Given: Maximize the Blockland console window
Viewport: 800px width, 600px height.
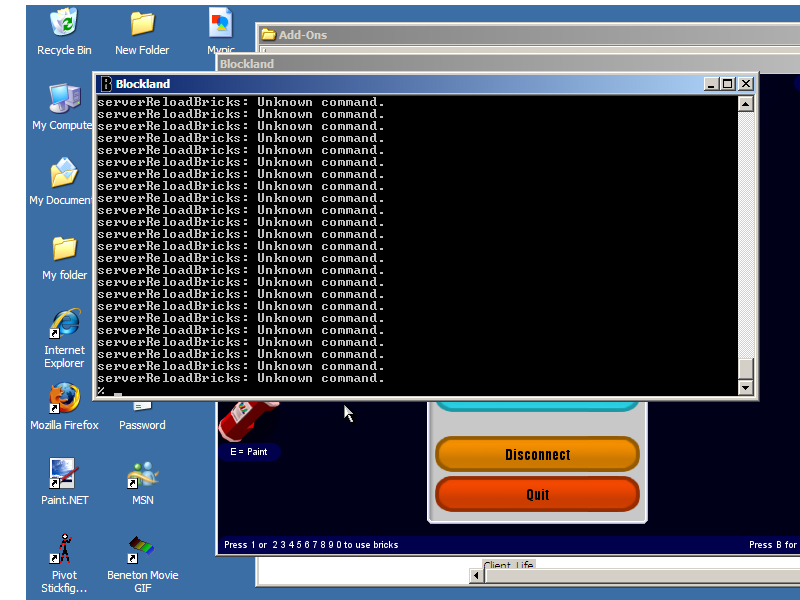Looking at the screenshot, I should pos(728,84).
